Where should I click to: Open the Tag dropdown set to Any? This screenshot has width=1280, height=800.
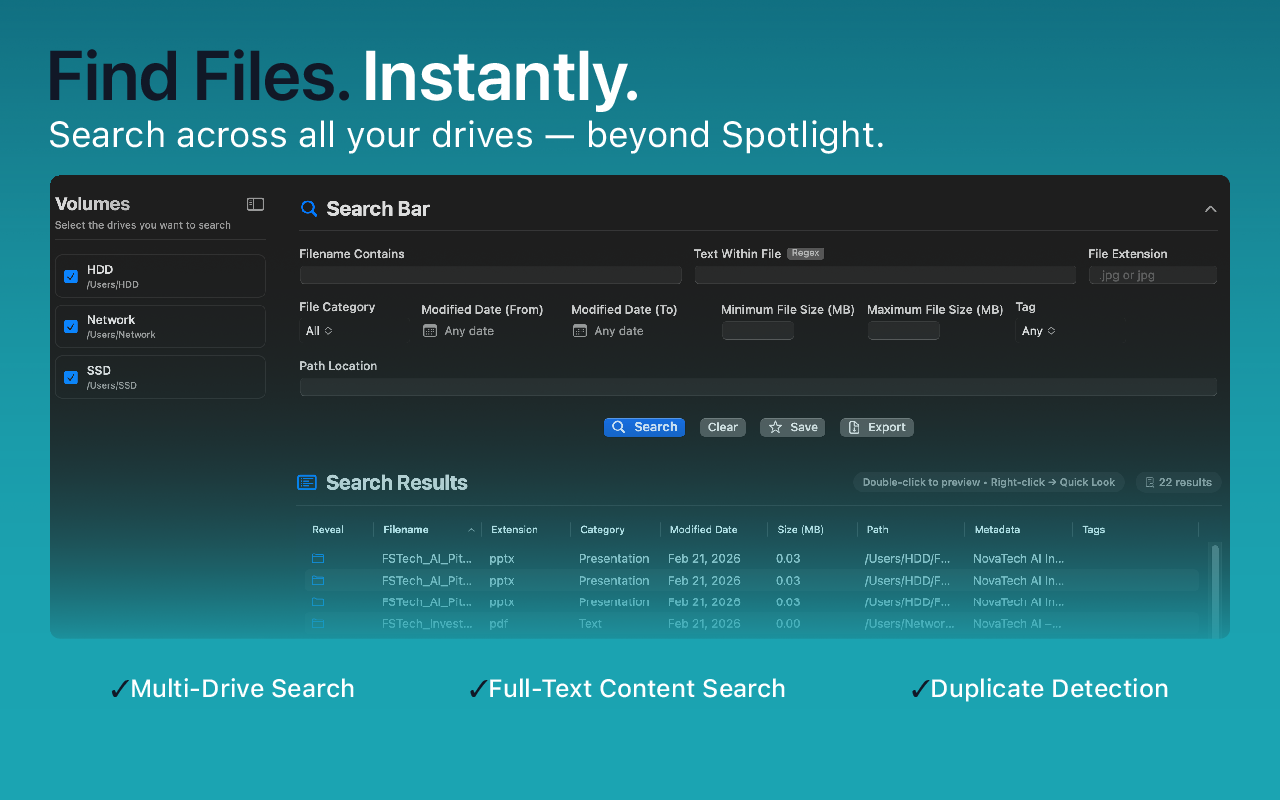(x=1038, y=331)
